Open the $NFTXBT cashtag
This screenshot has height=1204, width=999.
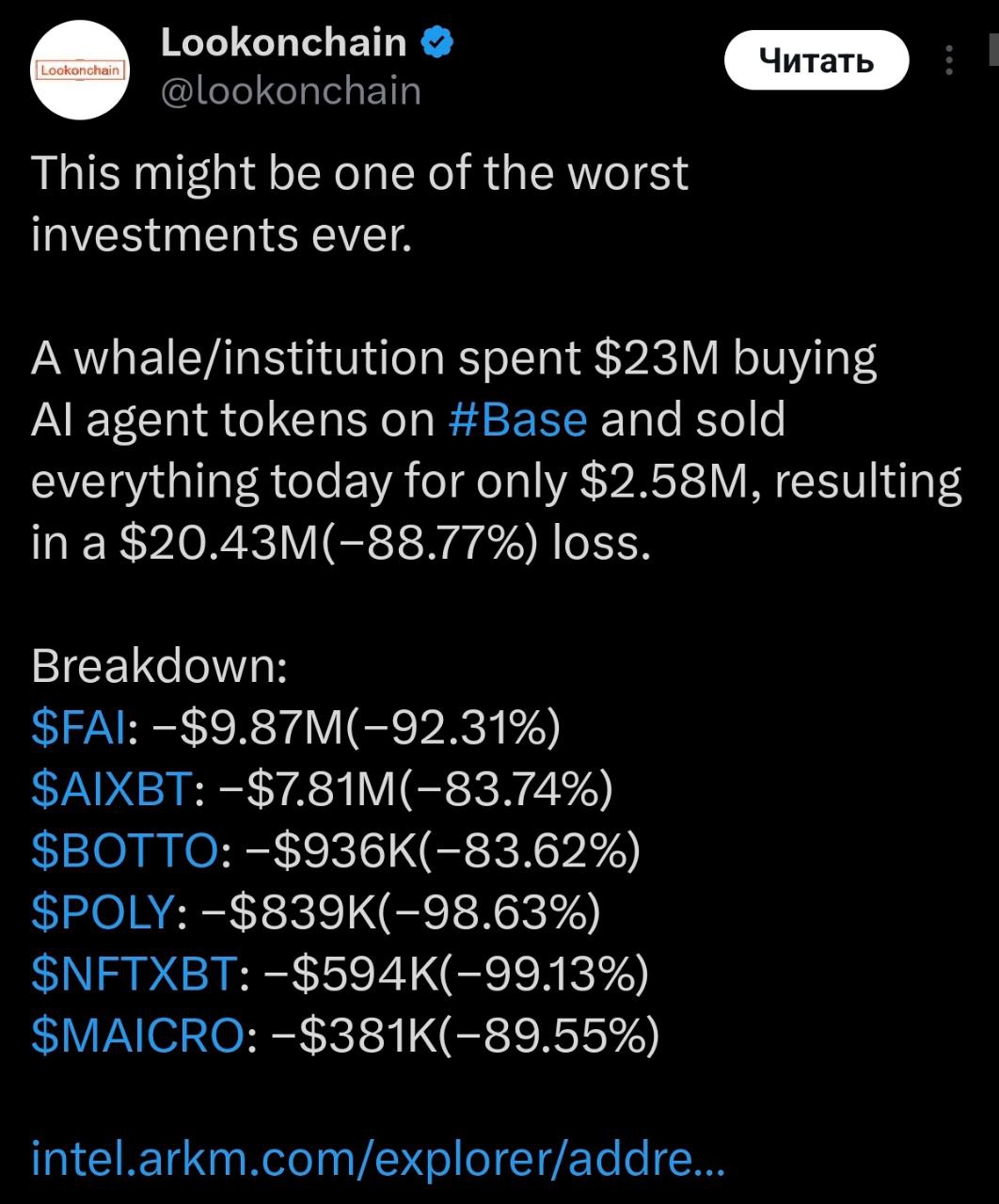click(133, 974)
